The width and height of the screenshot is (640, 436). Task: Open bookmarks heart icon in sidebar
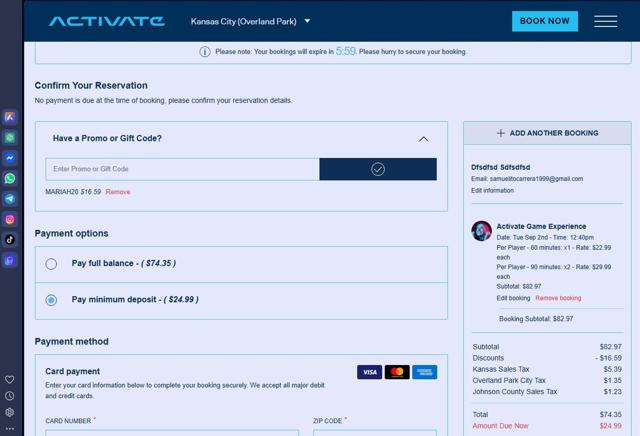(10, 379)
